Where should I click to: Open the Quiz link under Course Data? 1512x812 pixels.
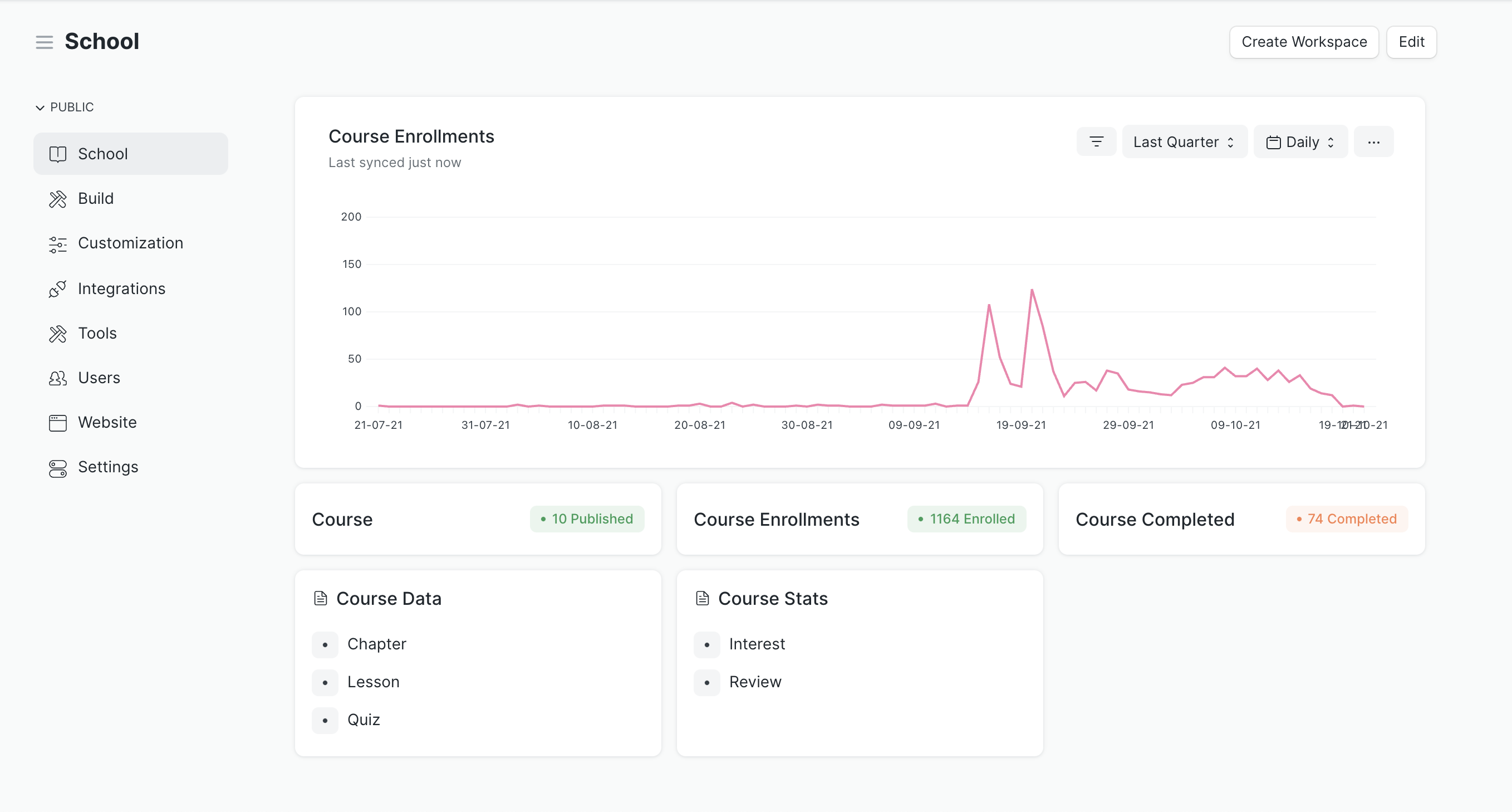point(364,720)
